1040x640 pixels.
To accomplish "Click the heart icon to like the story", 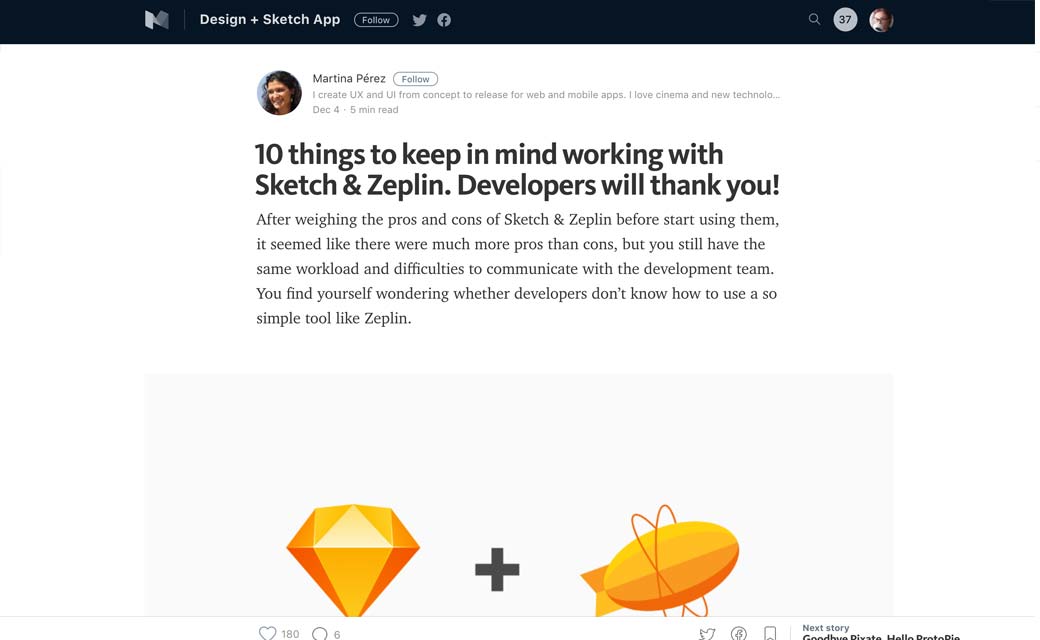I will coord(267,633).
